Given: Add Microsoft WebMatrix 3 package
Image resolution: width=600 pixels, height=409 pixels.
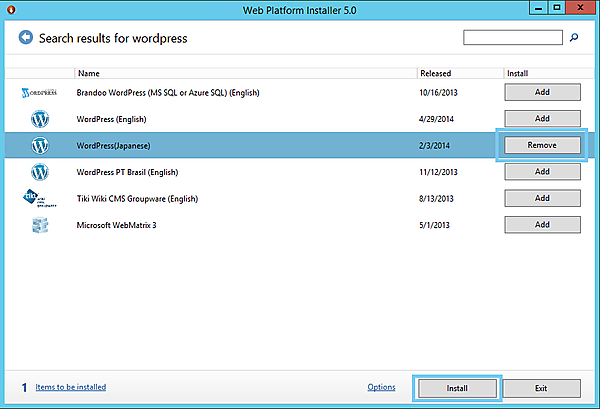Looking at the screenshot, I should tap(542, 225).
